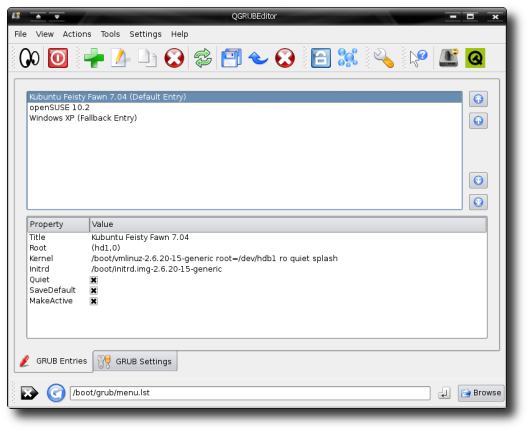Click the title bar shade up arrow
The width and height of the screenshot is (530, 432).
coord(39,16)
